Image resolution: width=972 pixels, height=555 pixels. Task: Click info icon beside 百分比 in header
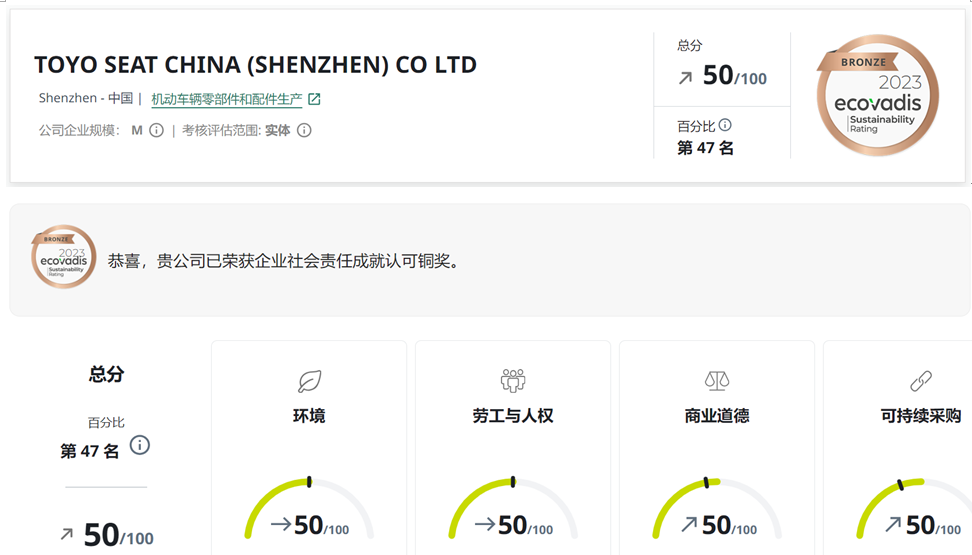(725, 125)
